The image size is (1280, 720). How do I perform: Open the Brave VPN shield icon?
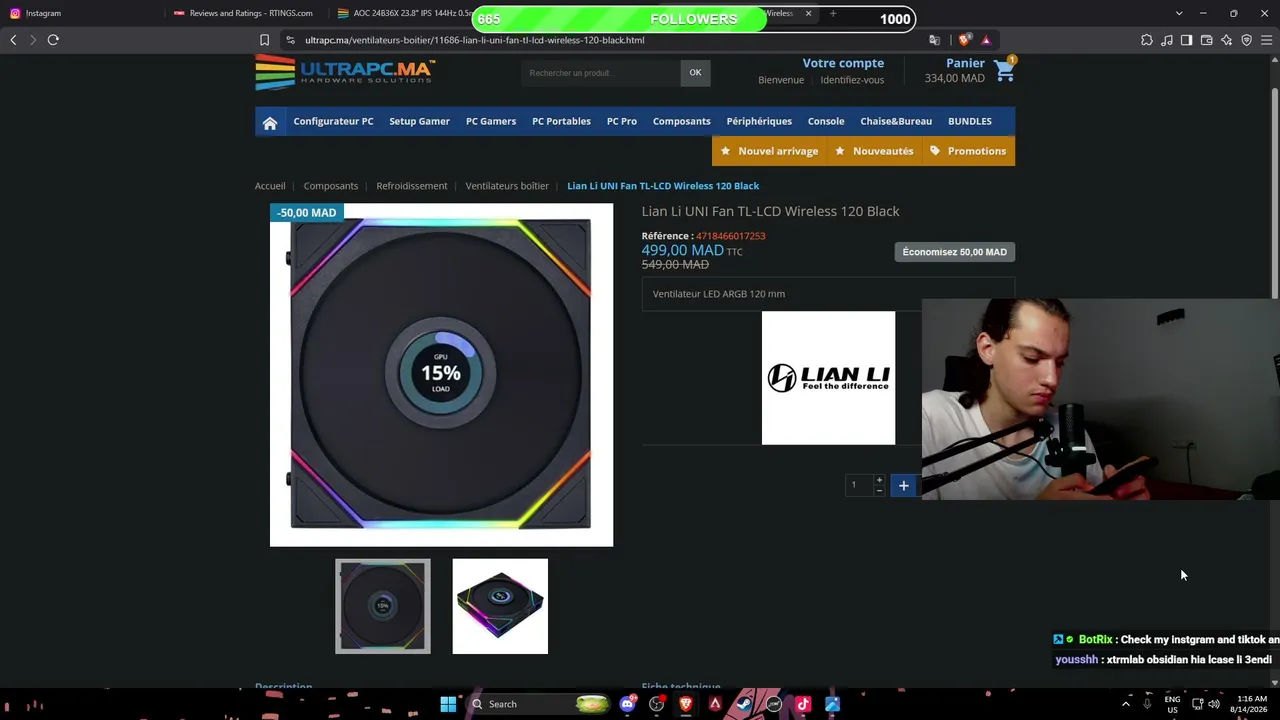1246,40
